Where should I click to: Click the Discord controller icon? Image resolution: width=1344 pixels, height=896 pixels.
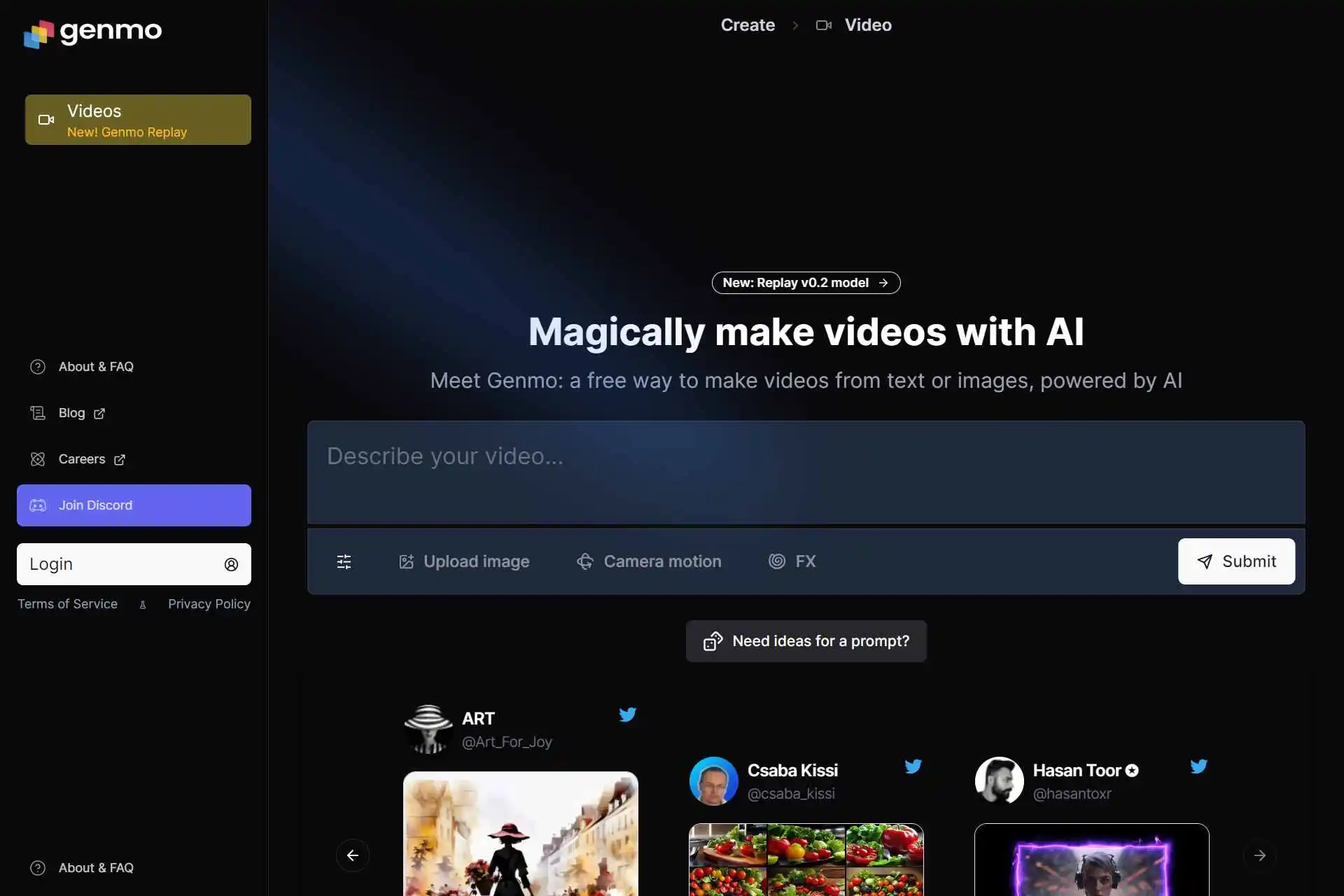coord(38,505)
